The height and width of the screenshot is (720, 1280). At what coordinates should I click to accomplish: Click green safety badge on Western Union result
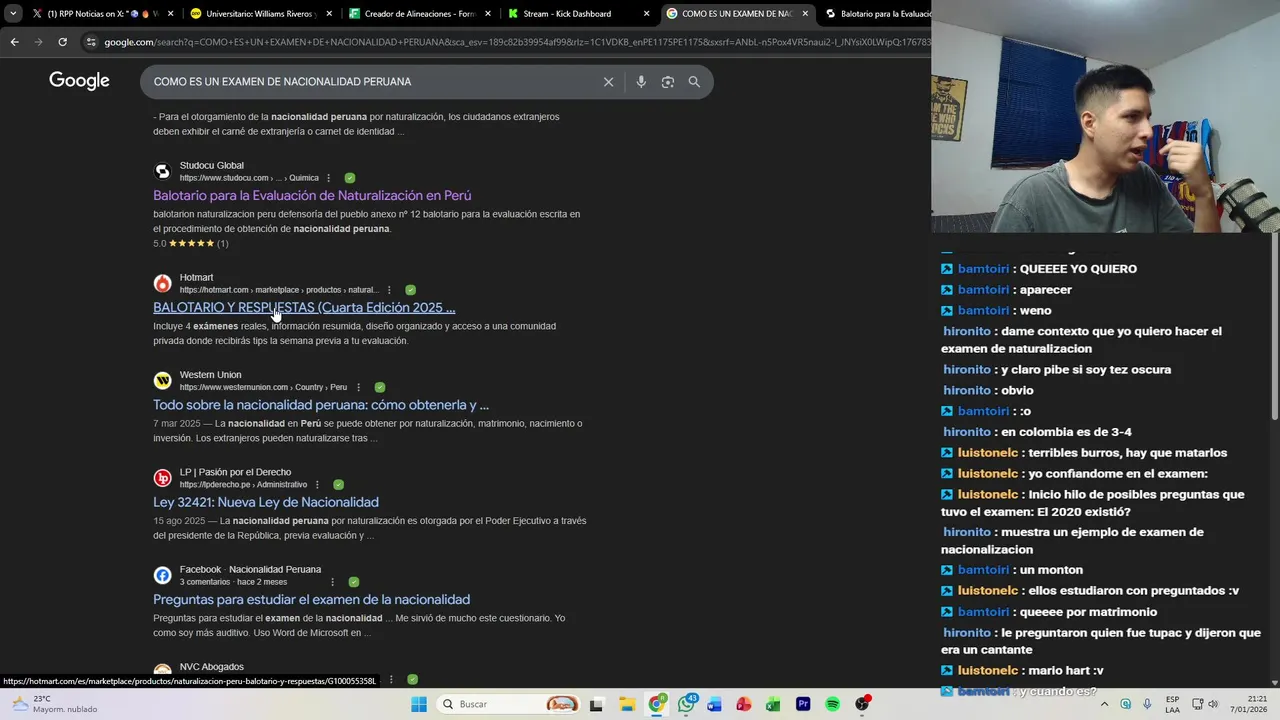tap(380, 387)
